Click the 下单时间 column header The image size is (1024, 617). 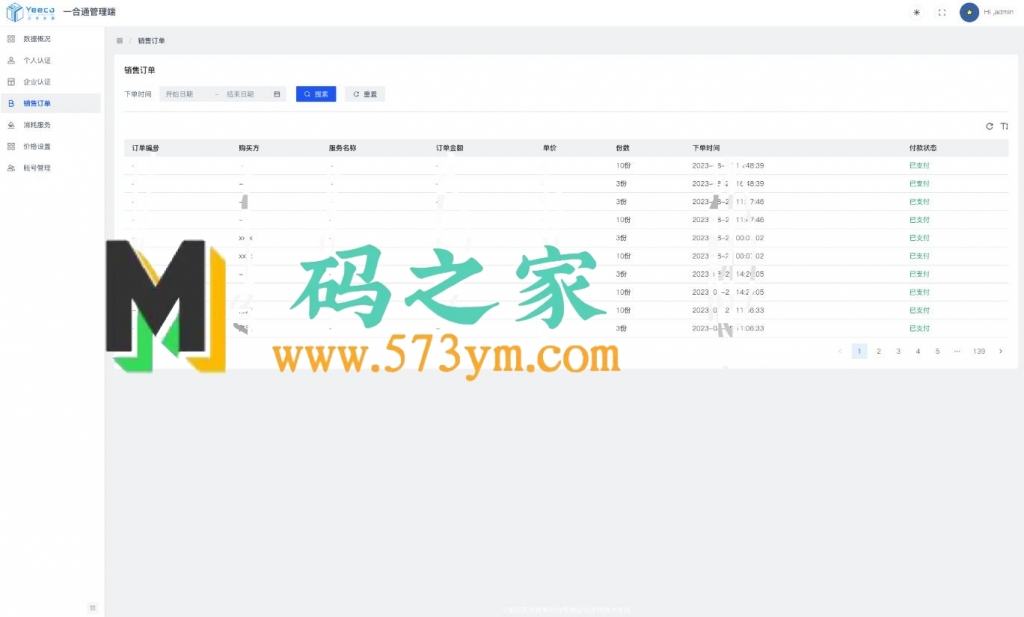coord(707,148)
